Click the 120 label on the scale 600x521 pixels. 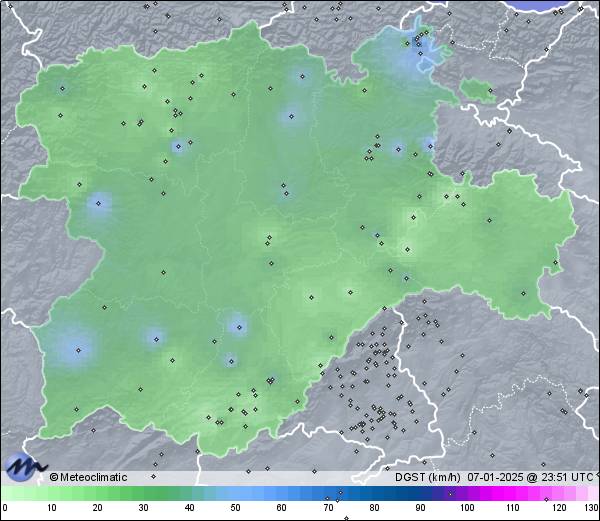tap(559, 508)
